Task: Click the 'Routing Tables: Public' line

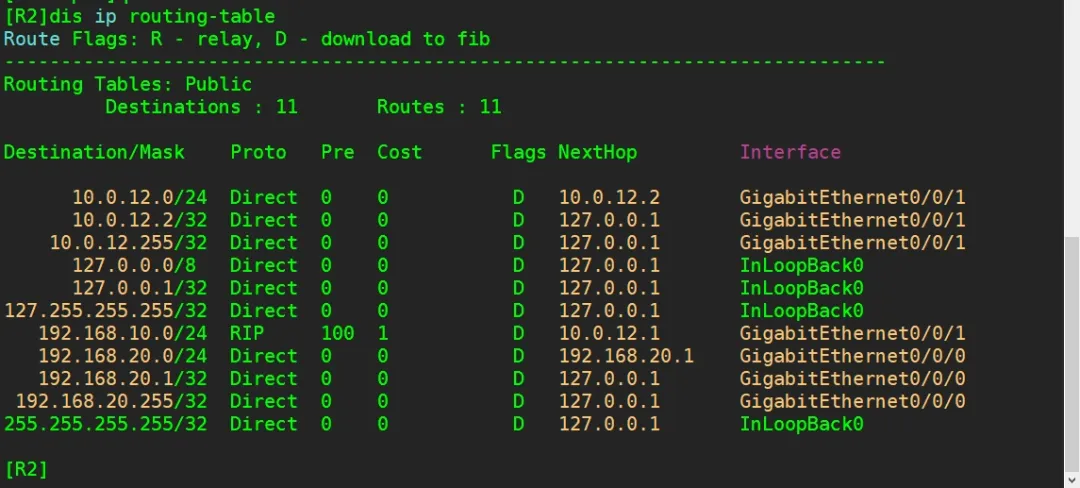Action: coord(128,84)
